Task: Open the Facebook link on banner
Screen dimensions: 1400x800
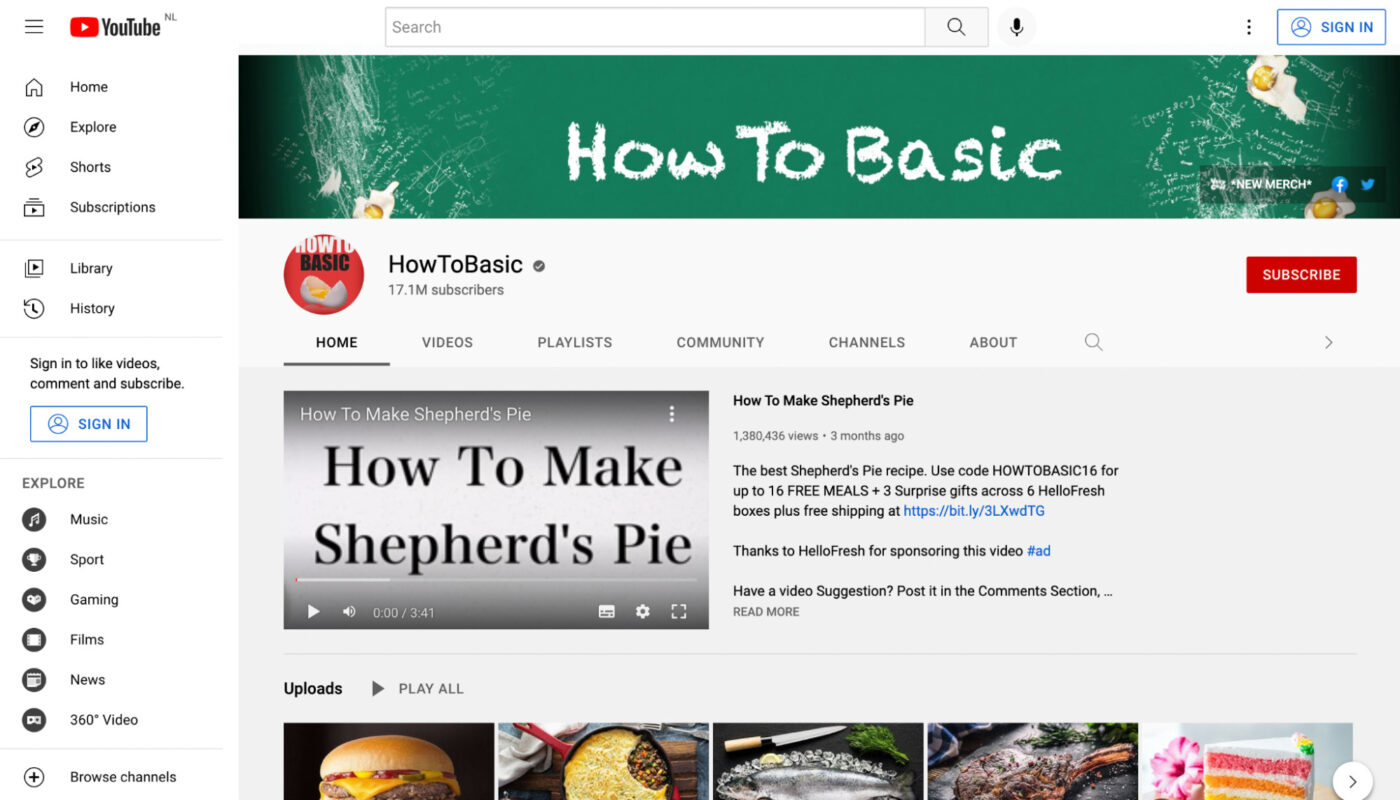Action: [1340, 184]
